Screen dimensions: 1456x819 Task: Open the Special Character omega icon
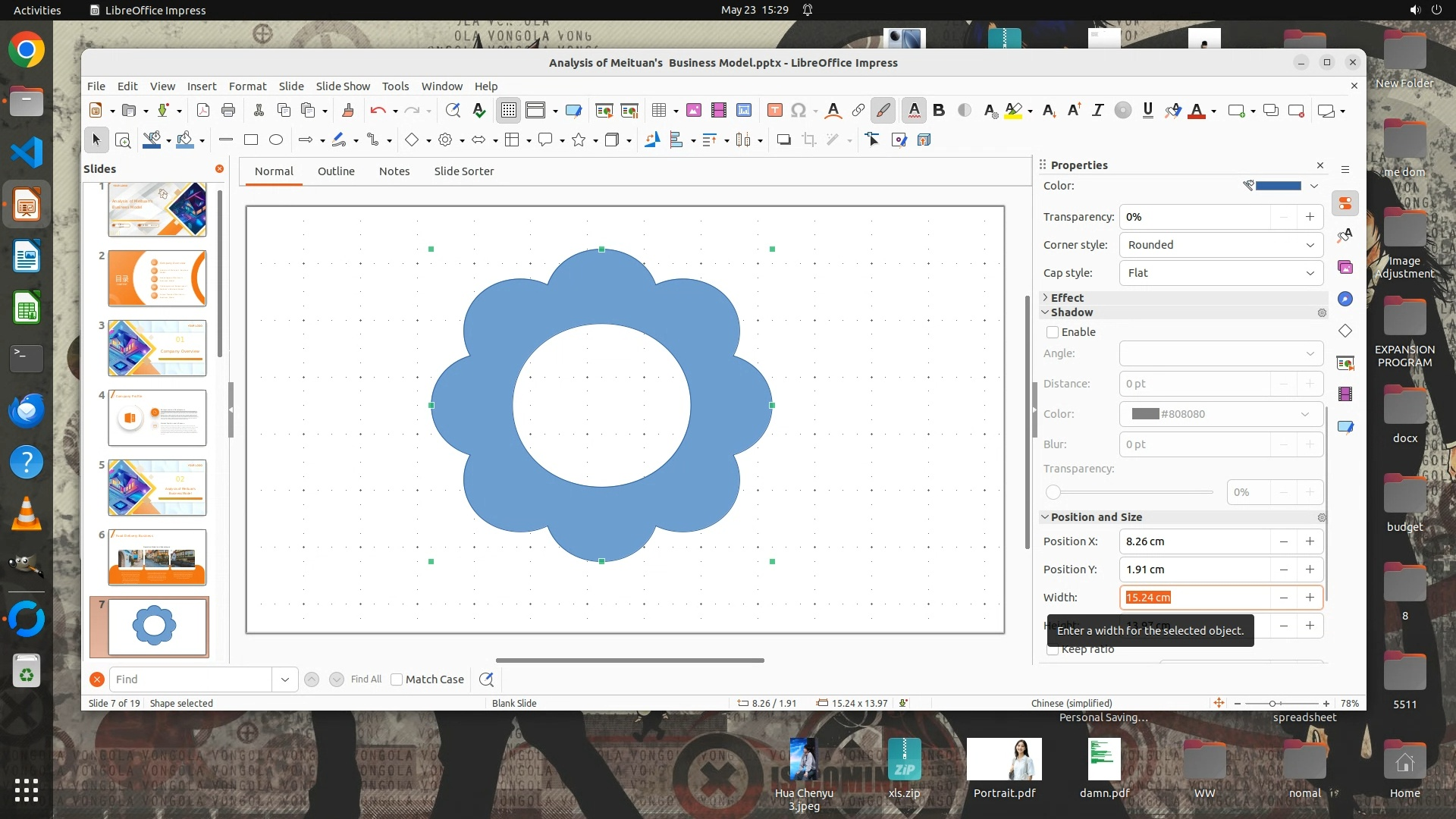798,111
